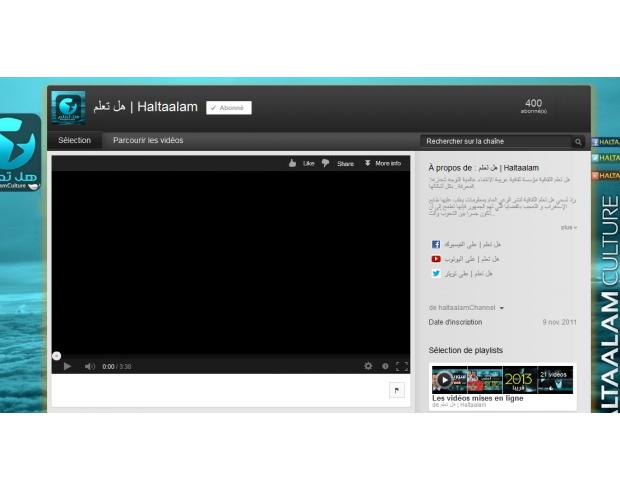Screen dimensions: 620x490
Task: Mute the video using speaker icon
Action: tap(90, 367)
